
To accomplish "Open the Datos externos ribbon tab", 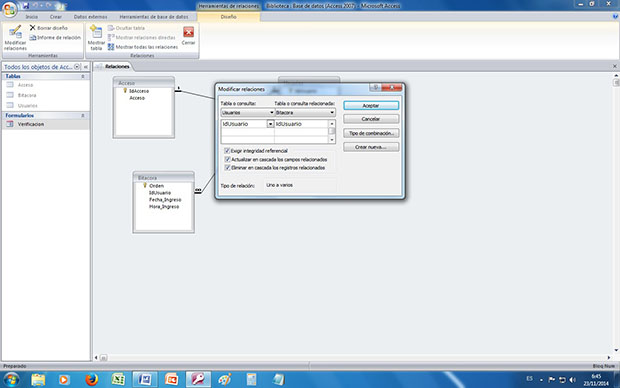I will (91, 17).
